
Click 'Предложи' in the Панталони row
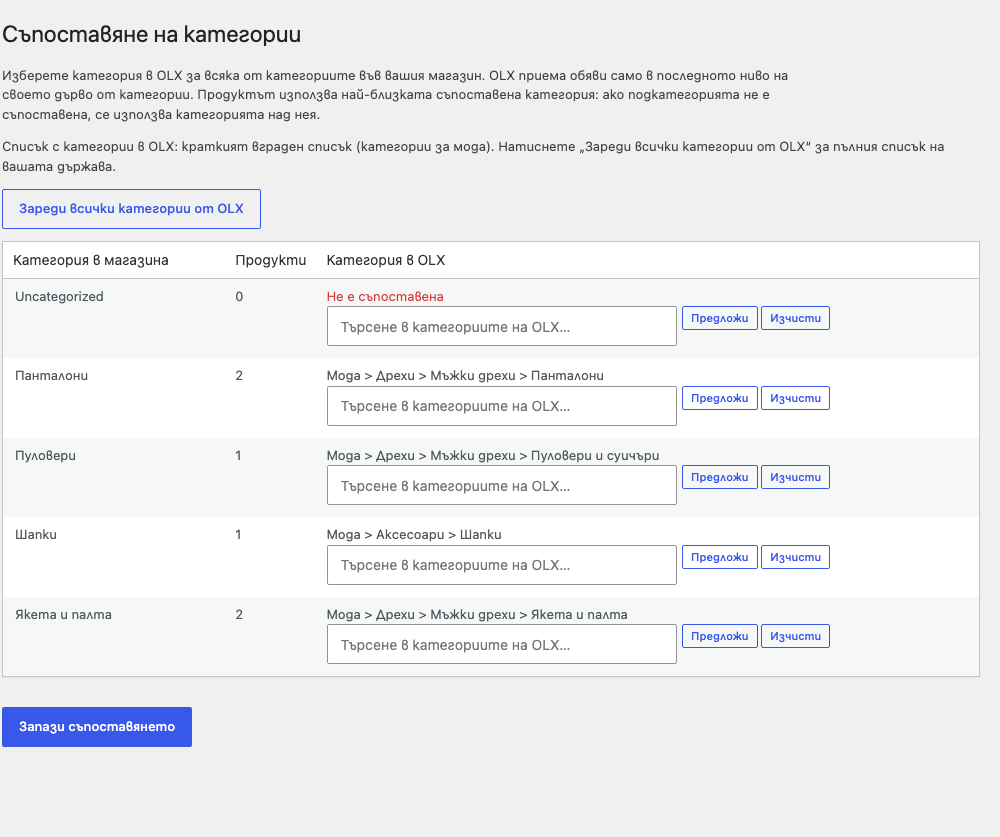(719, 398)
